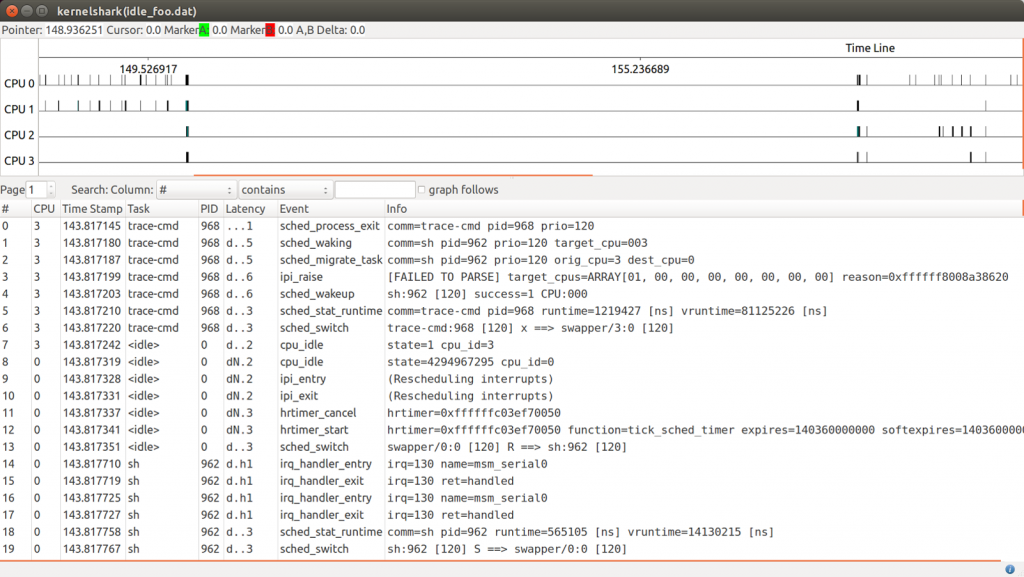Click the CPU 3 event bar near 149.526917
1024x577 pixels.
point(187,156)
